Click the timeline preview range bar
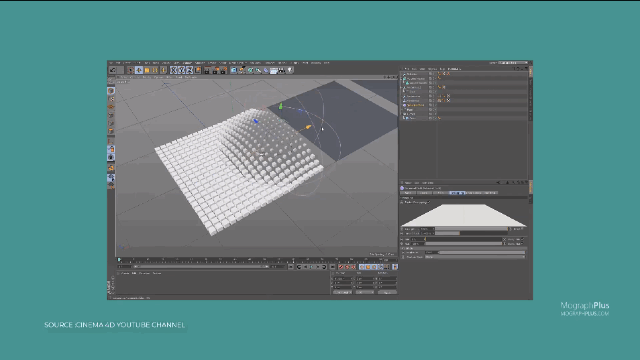640x360 pixels. tap(201, 267)
